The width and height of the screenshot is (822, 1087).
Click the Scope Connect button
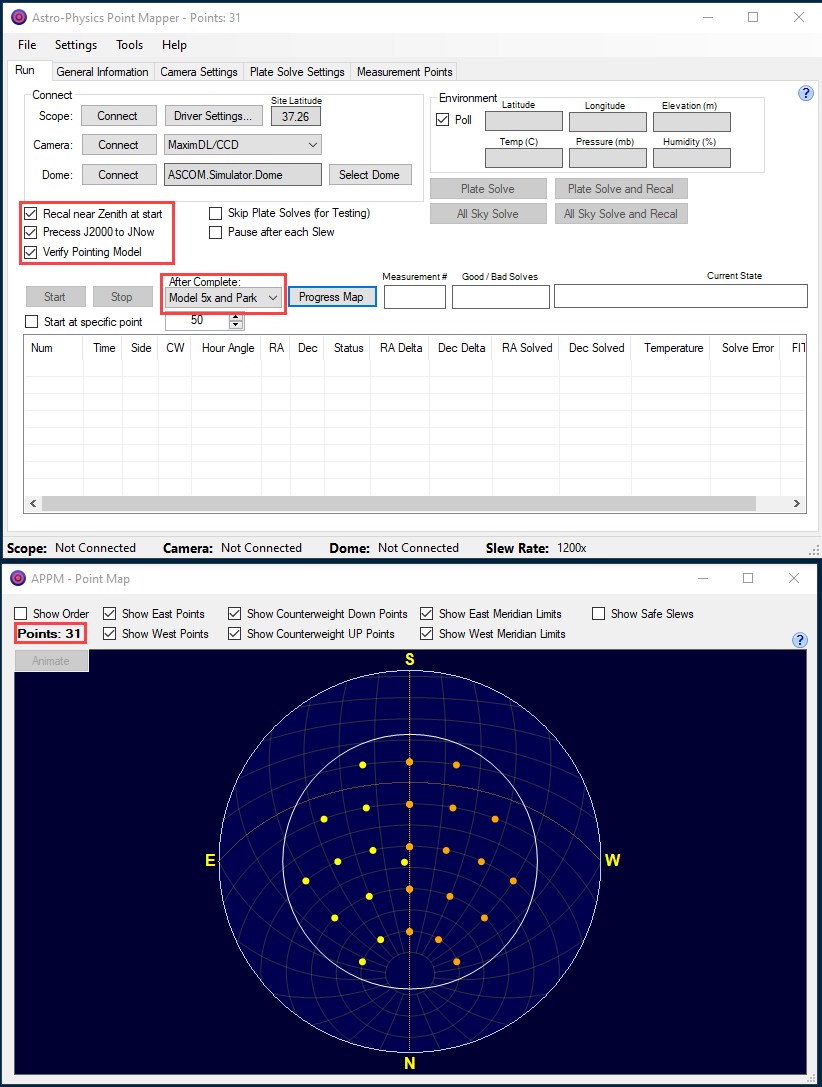(119, 116)
